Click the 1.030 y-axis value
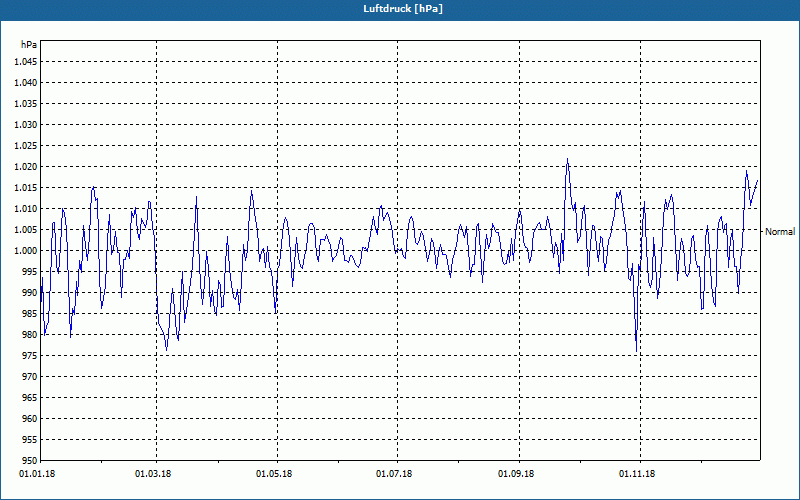Image resolution: width=800 pixels, height=500 pixels. pos(26,124)
